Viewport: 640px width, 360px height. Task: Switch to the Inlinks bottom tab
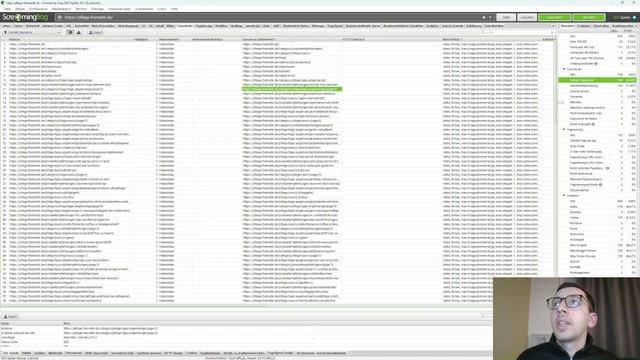click(x=27, y=353)
